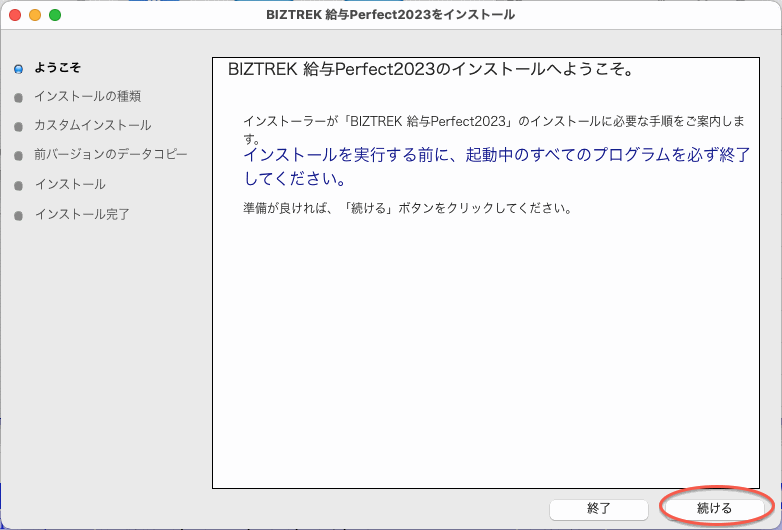Minimize the window with the yellow button
Screen dimensions: 782x530
pyautogui.click(x=35, y=15)
